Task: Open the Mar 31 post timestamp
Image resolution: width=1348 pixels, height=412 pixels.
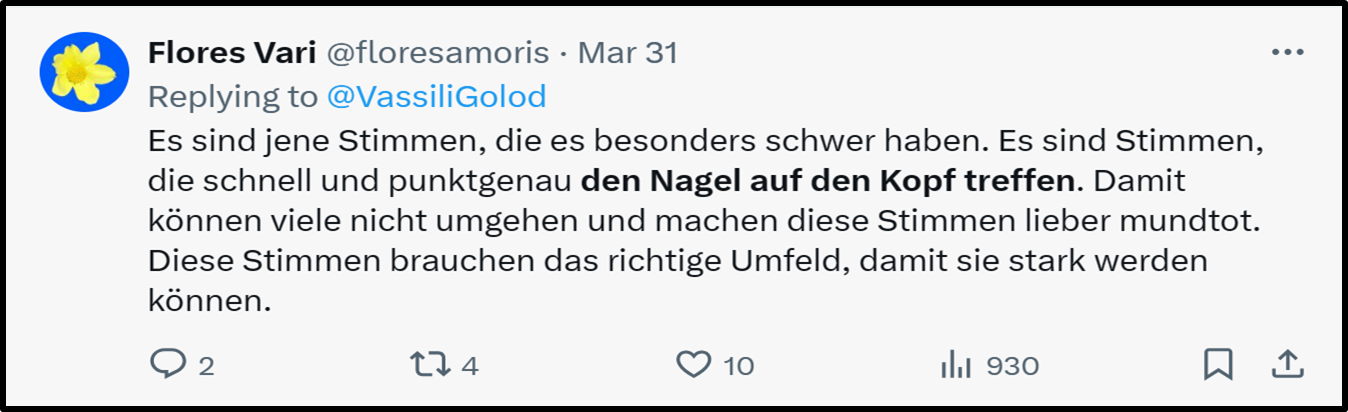Action: tap(628, 53)
